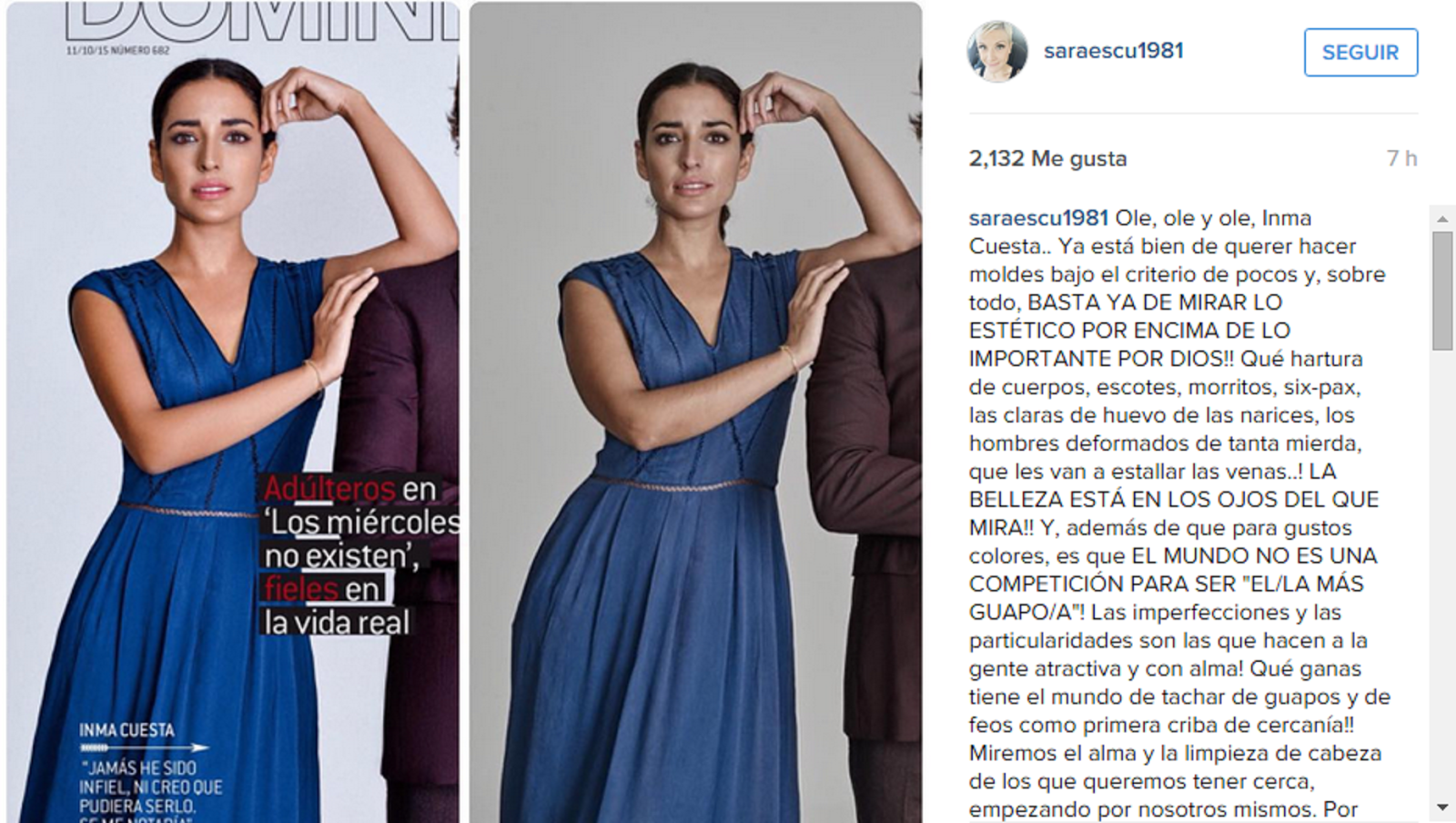Click the SEGUIR follow button
This screenshot has width=1456, height=823.
tap(1360, 52)
